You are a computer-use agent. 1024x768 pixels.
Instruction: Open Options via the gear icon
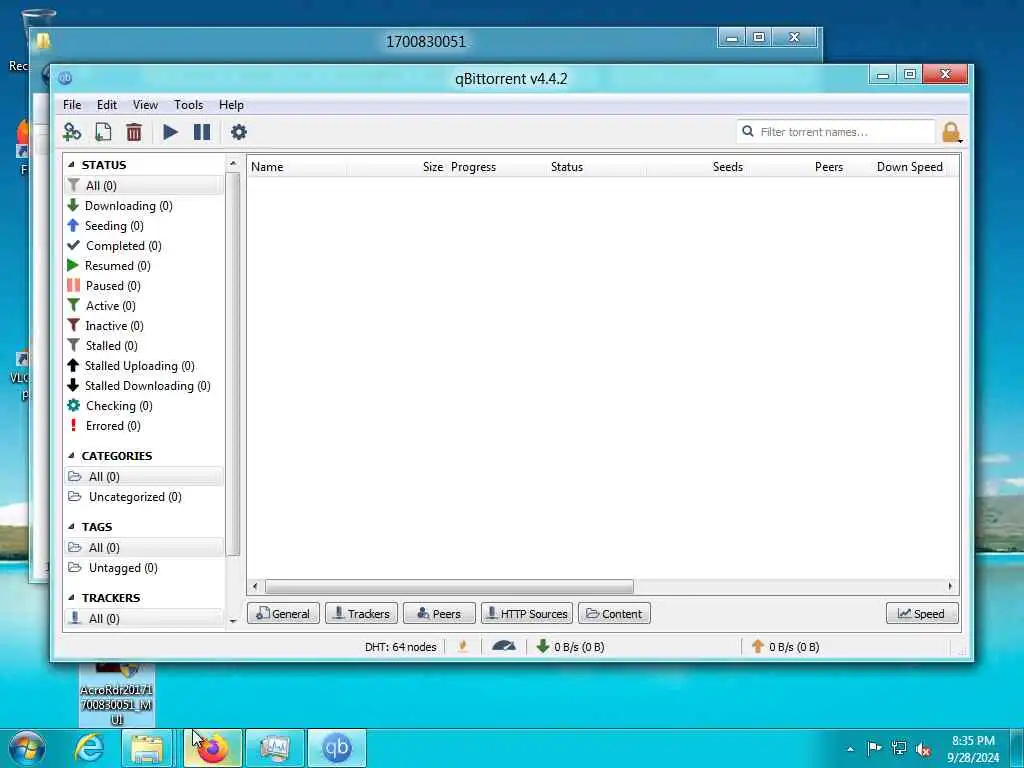point(239,132)
